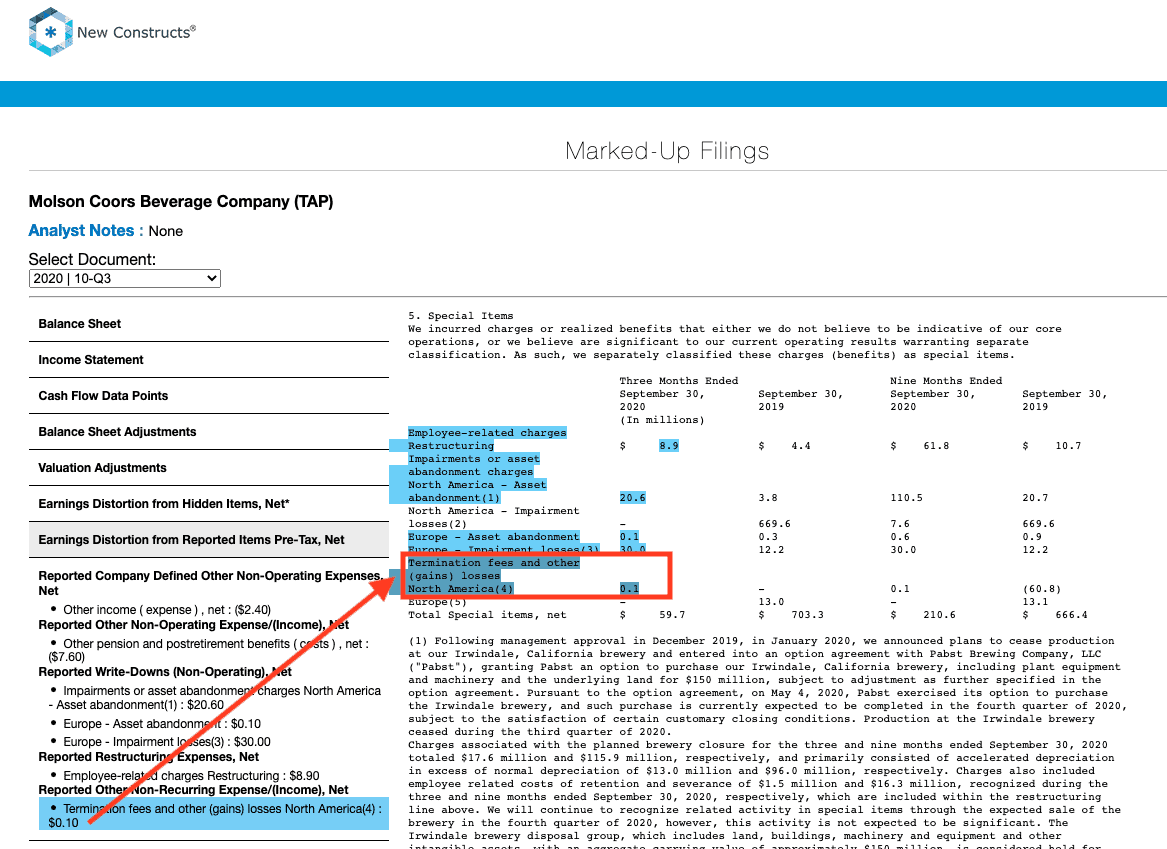This screenshot has width=1167, height=849.
Task: Click the Analyst Notes link
Action: point(86,231)
